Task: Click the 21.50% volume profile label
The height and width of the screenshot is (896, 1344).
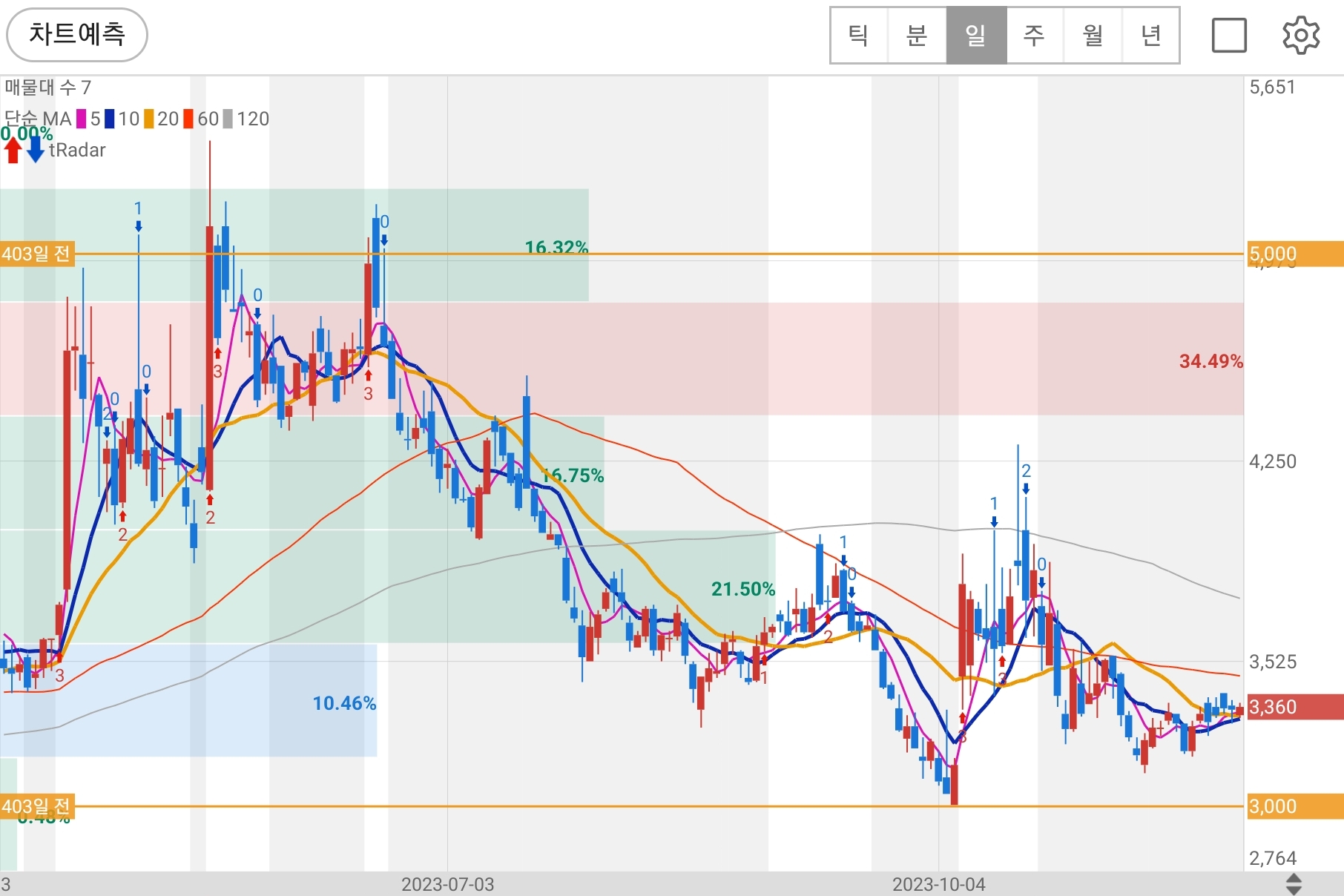Action: click(743, 589)
